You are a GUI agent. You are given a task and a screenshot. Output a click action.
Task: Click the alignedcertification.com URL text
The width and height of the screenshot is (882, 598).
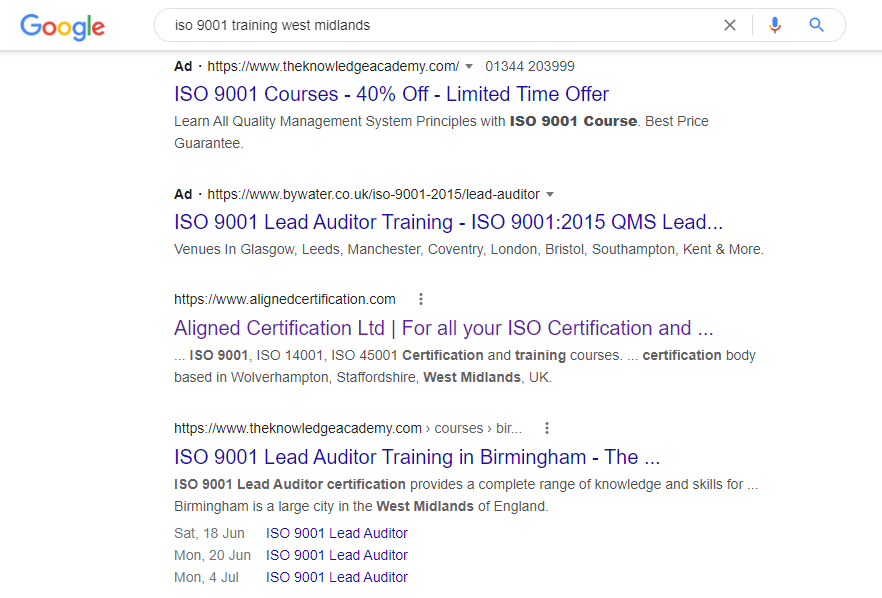tap(285, 299)
